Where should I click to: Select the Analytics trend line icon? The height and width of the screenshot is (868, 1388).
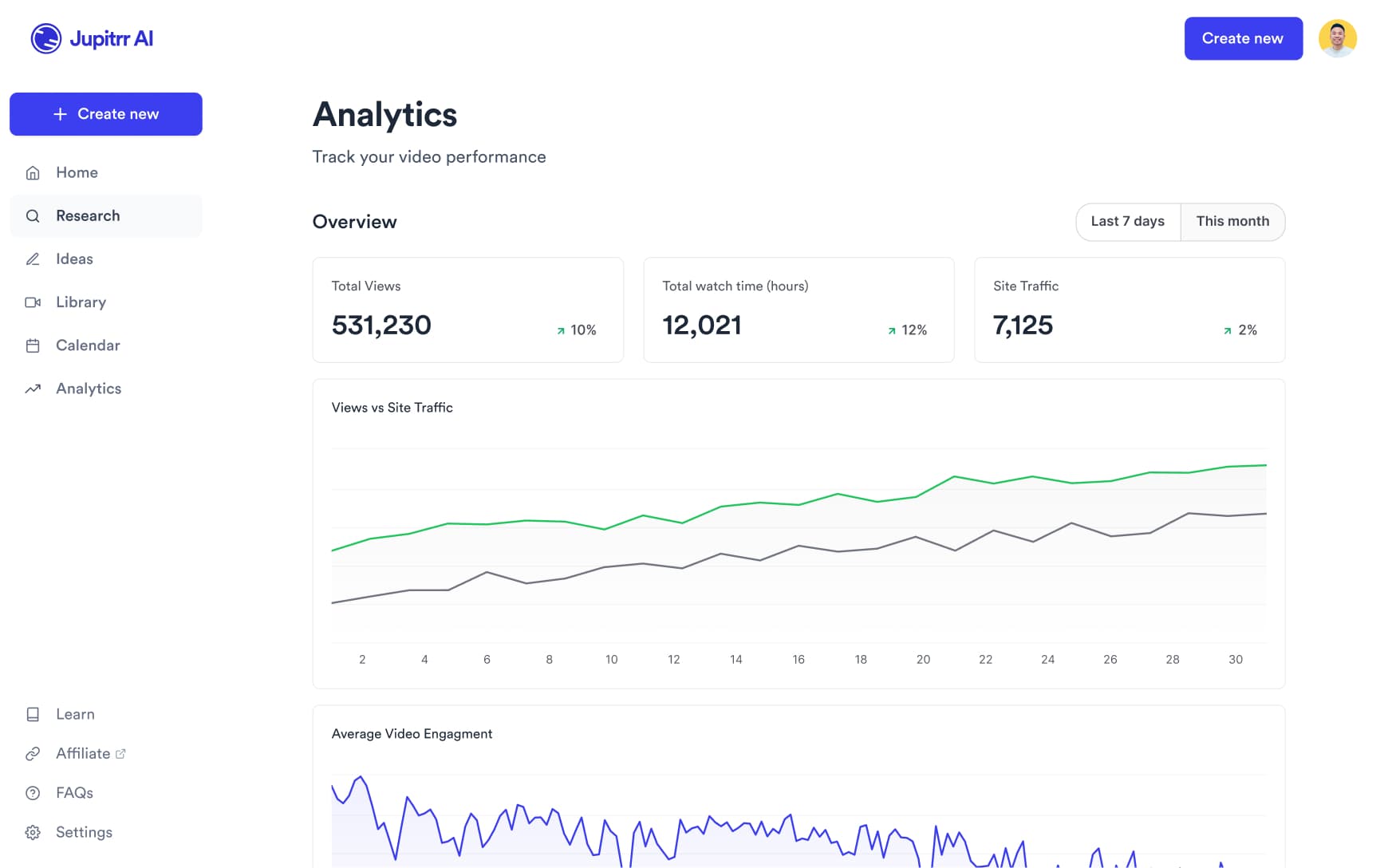click(x=33, y=389)
